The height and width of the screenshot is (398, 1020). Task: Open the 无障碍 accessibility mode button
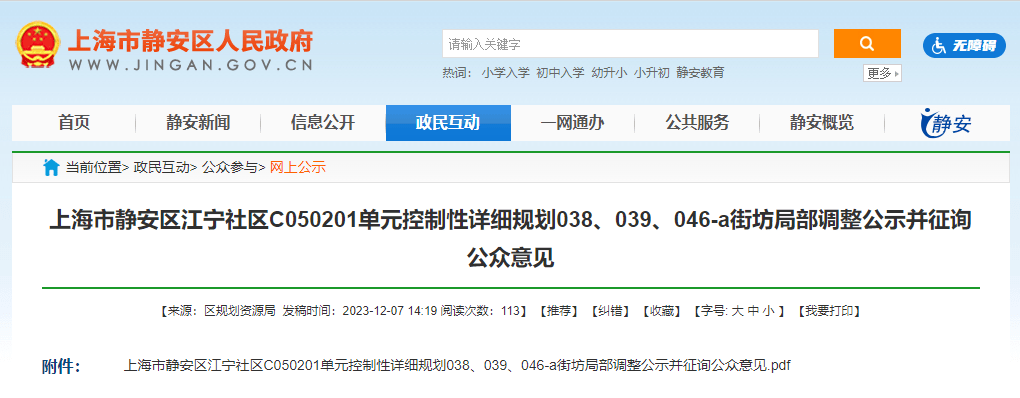click(x=964, y=45)
